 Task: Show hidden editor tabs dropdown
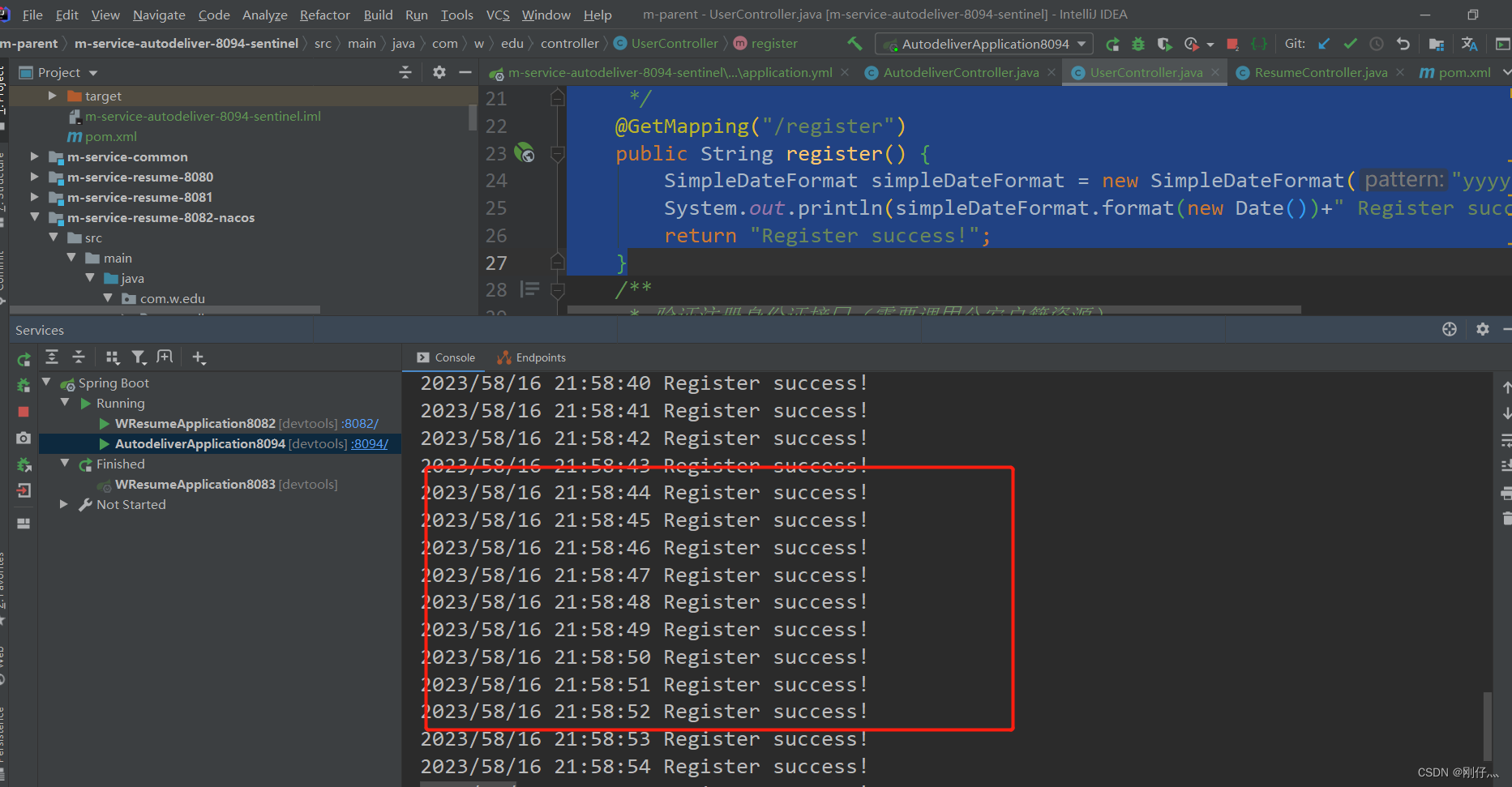(x=1506, y=72)
